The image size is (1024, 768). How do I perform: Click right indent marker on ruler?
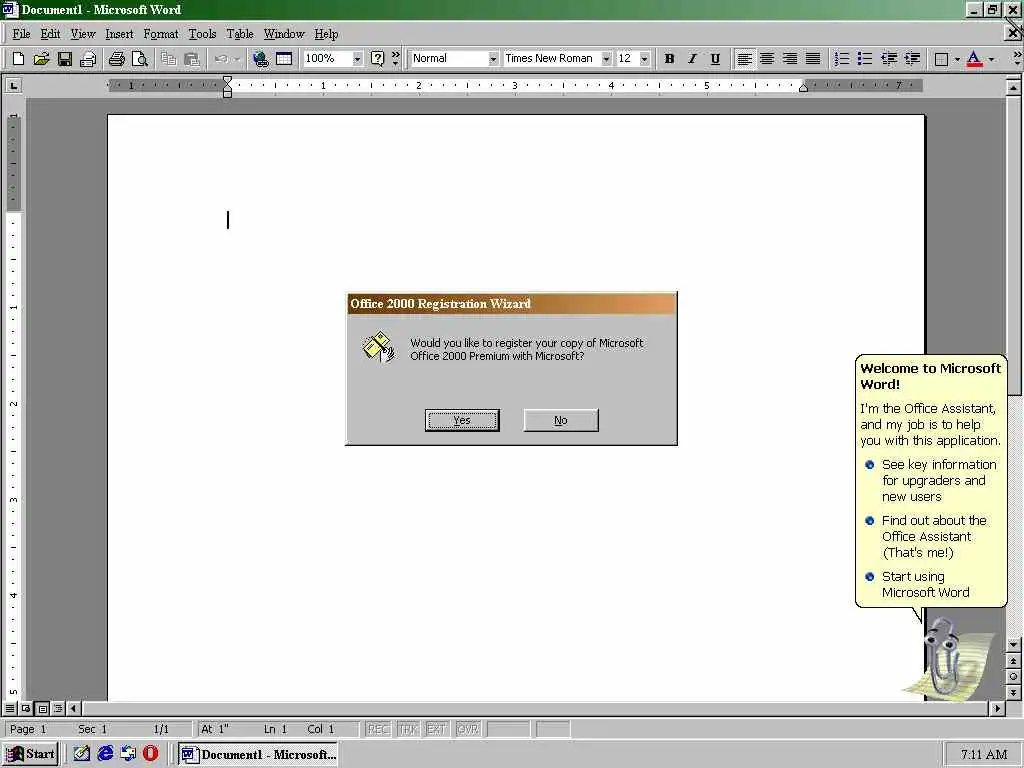803,89
